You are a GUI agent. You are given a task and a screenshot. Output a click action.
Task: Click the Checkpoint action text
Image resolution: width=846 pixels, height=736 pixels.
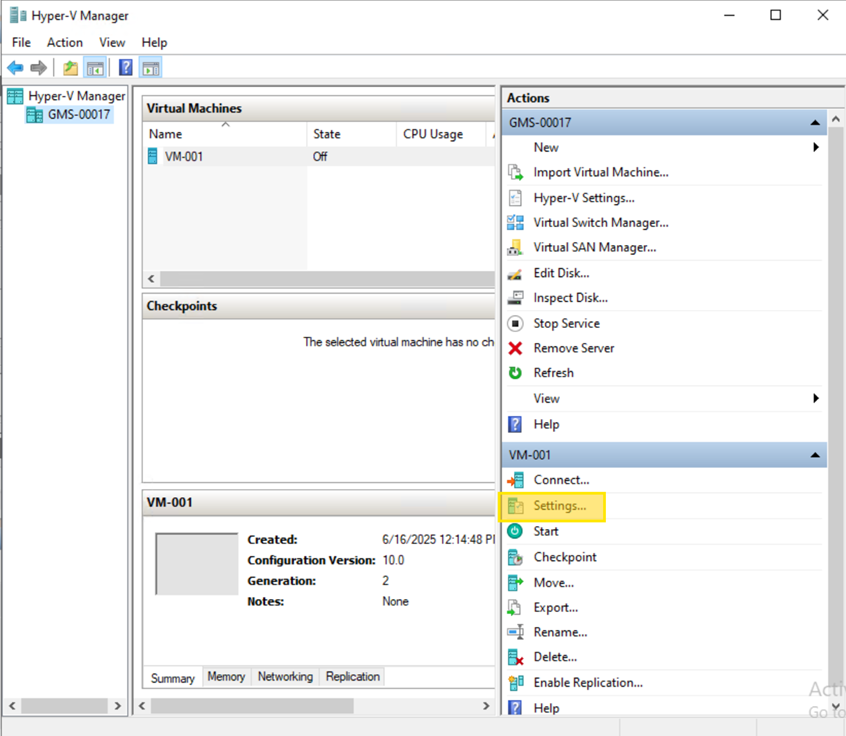565,557
